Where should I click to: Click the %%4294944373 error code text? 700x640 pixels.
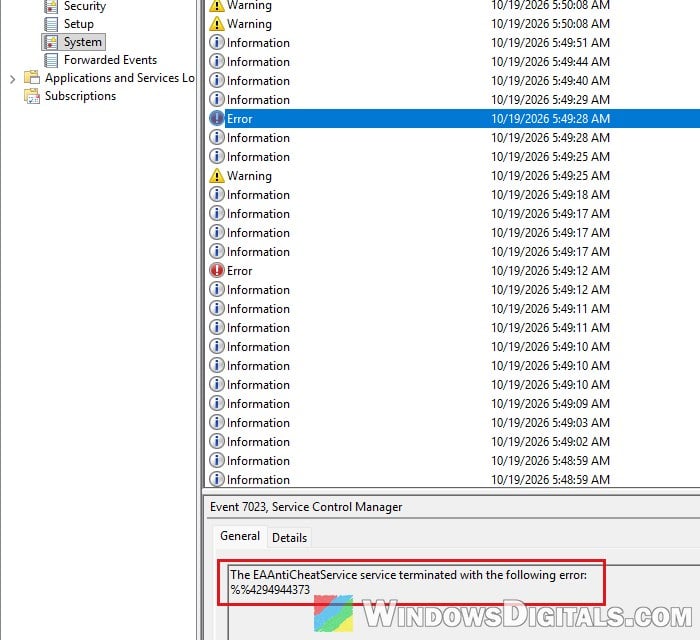pyautogui.click(x=270, y=590)
